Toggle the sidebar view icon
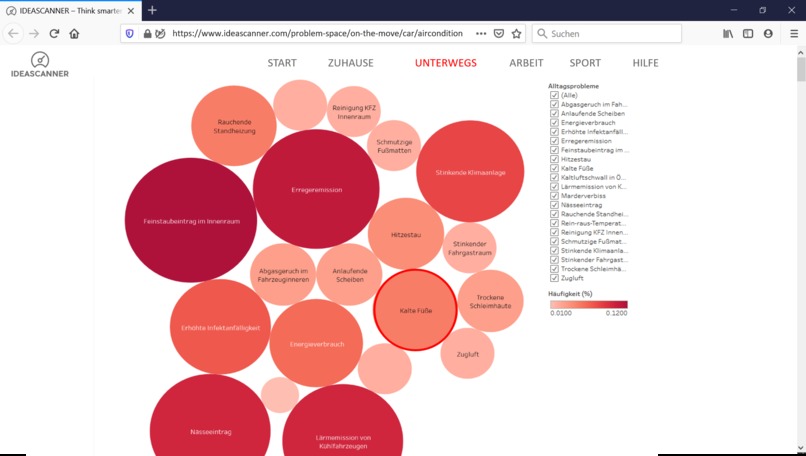Image resolution: width=806 pixels, height=456 pixels. pos(748,33)
